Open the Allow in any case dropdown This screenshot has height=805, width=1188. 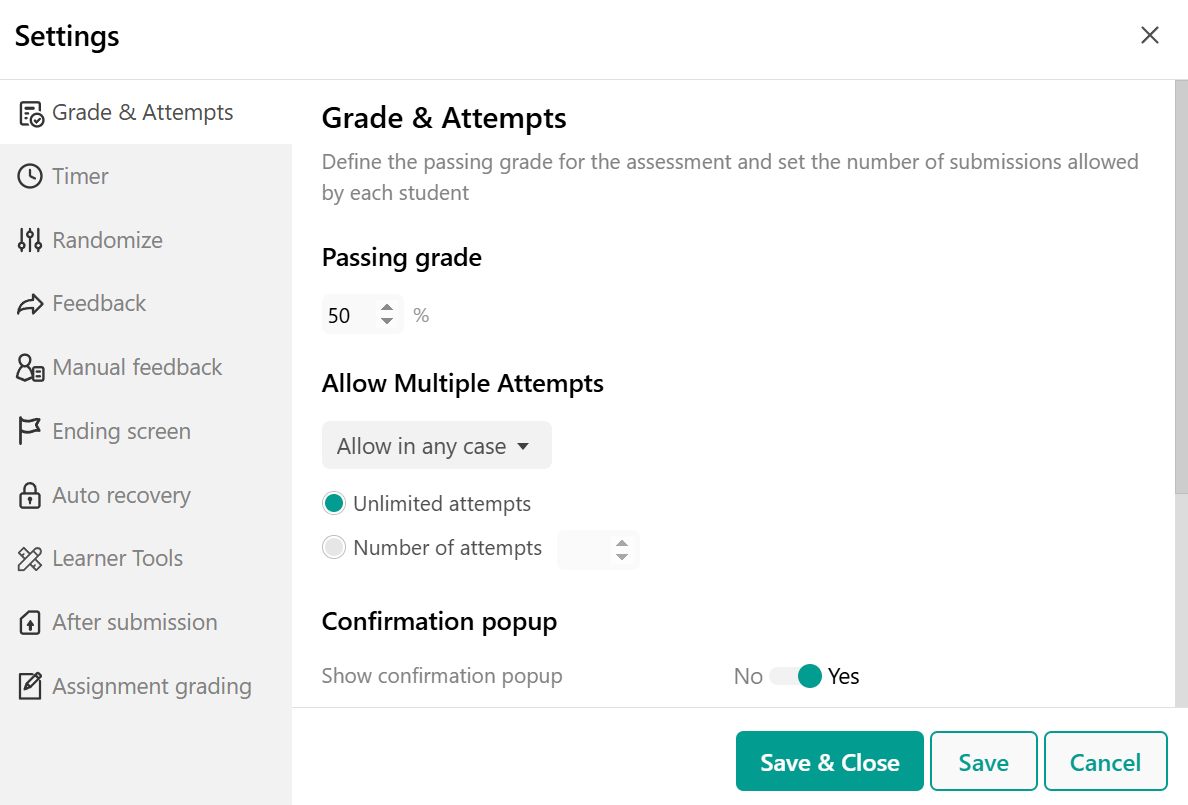436,446
